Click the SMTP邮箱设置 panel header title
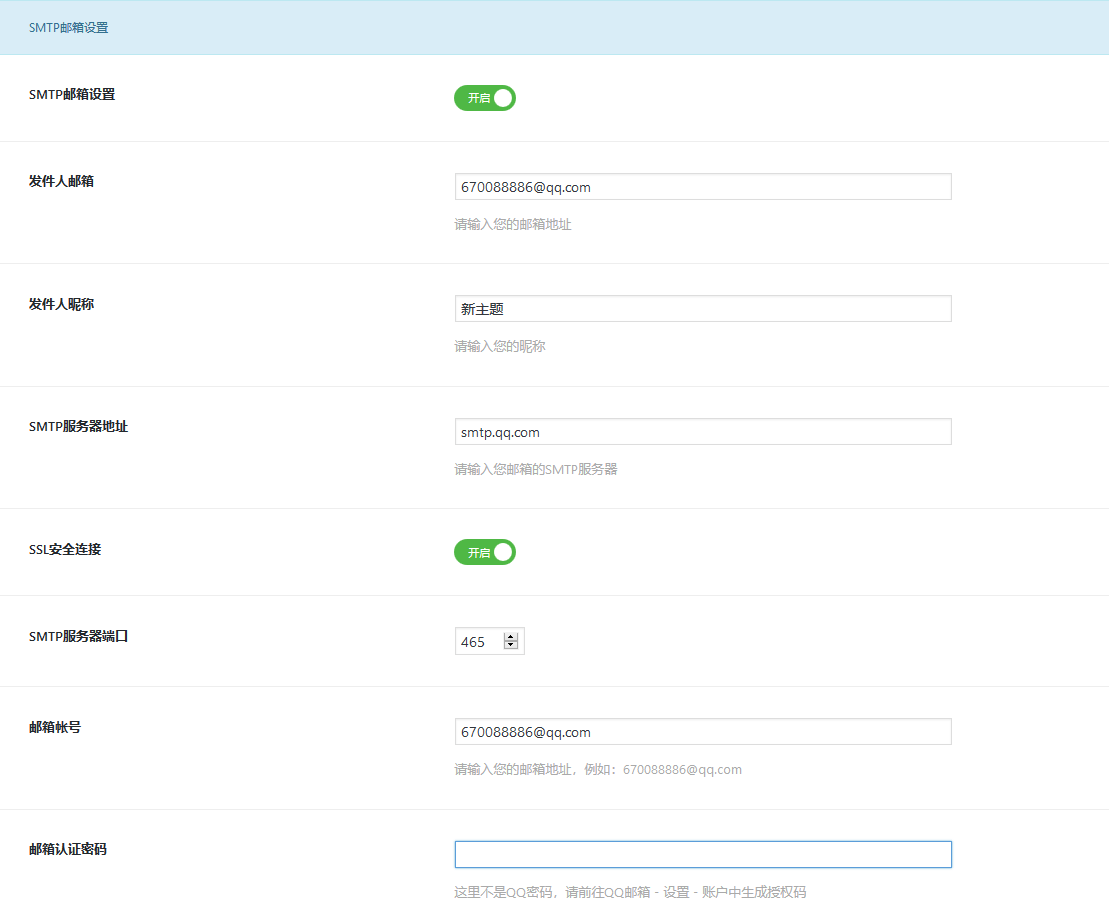Screen dimensions: 1109x909 tap(69, 28)
